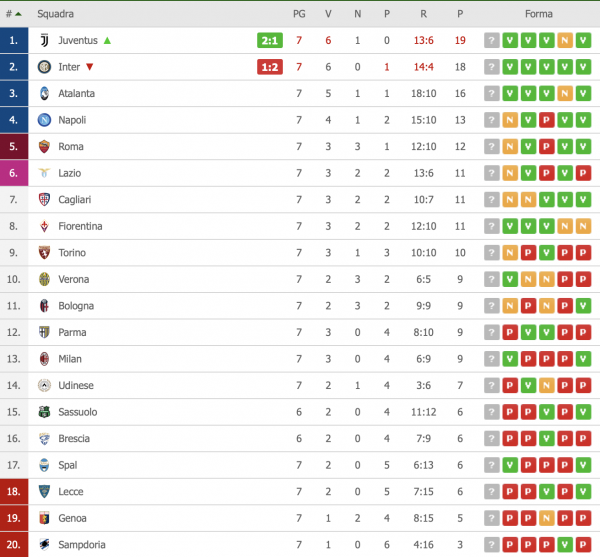This screenshot has height=557, width=600.
Task: Click the Inter club crest icon
Action: [x=44, y=67]
